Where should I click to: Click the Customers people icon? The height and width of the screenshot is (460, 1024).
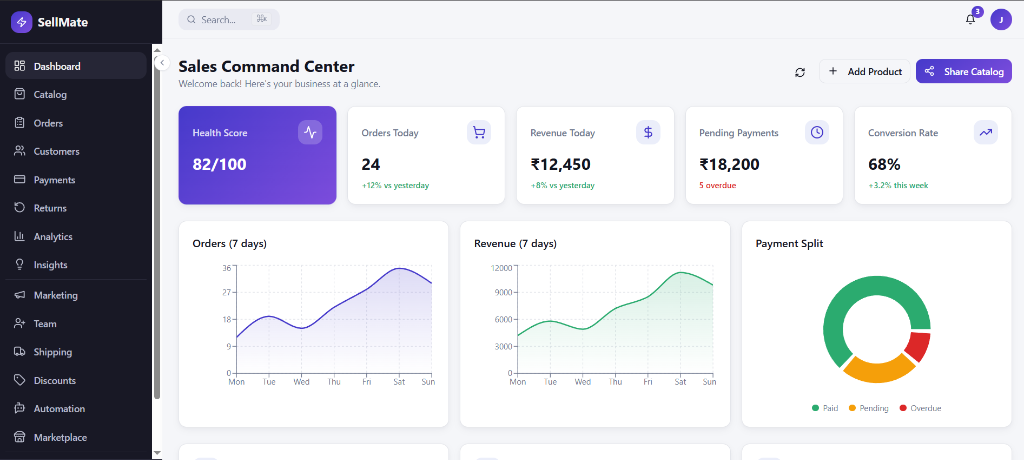click(20, 151)
